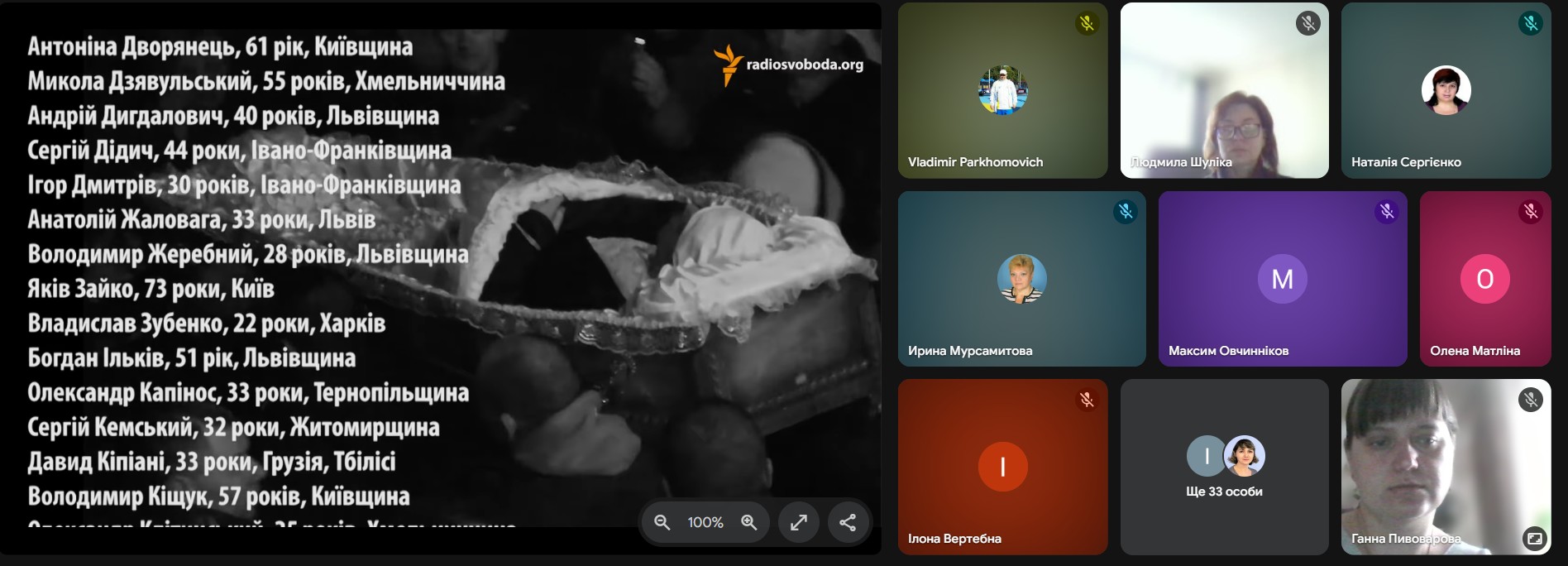Select Vladimir Parkhomovich's profile avatar
Screen dimensions: 1568x566
1002,90
